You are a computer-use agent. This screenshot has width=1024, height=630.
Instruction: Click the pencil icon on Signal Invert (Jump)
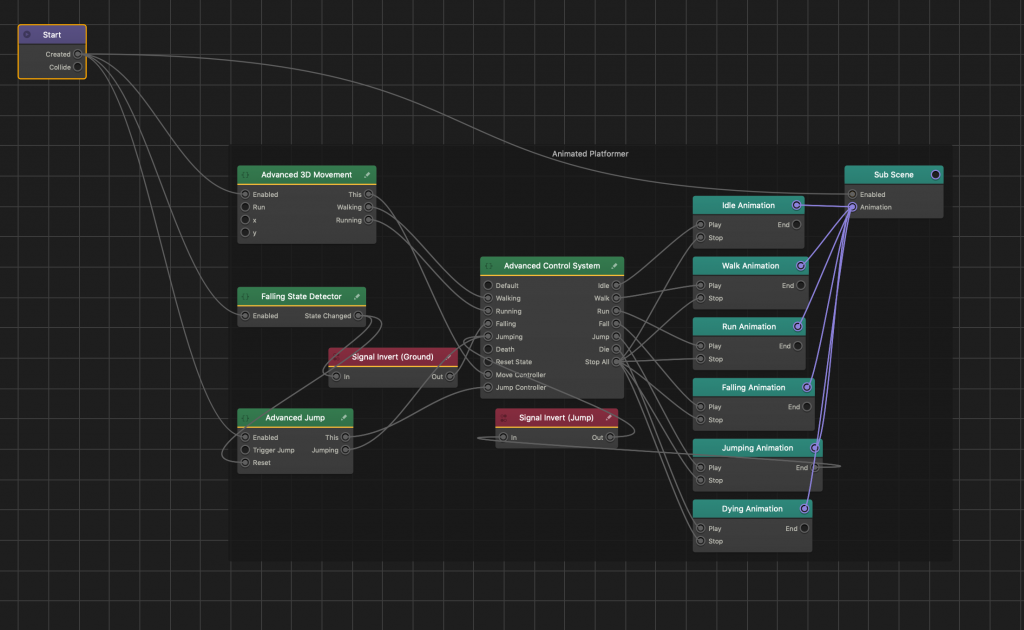click(x=608, y=417)
